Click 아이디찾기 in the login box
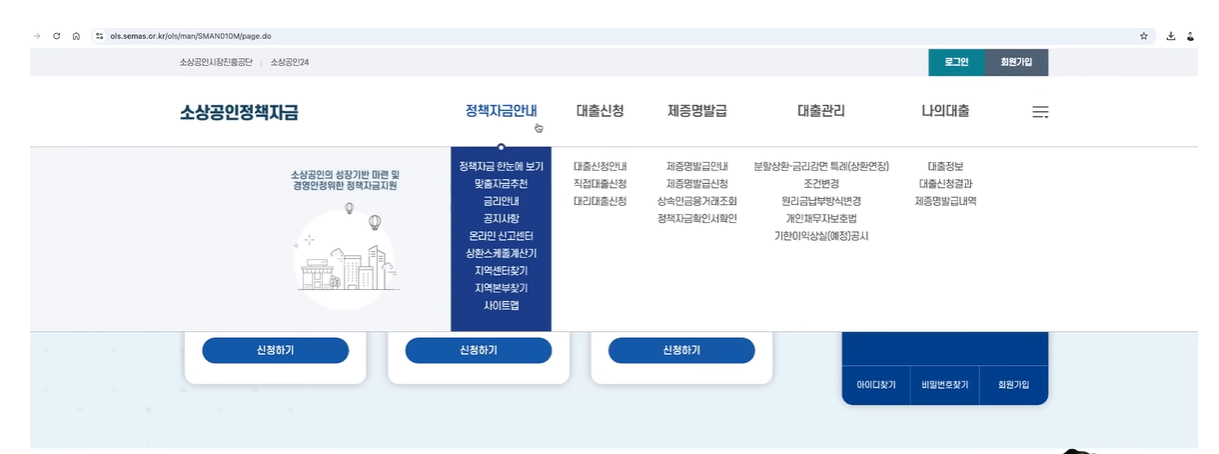The width and height of the screenshot is (1219, 454). pyautogui.click(x=876, y=385)
